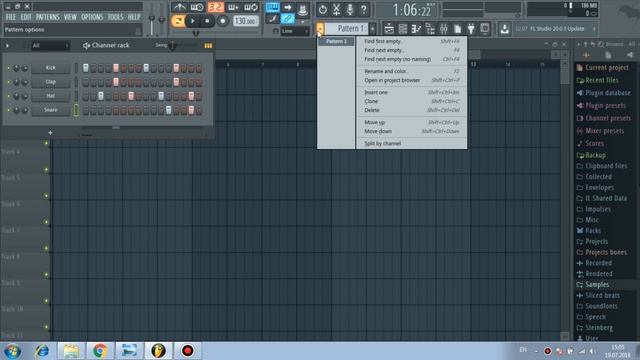Open Plugin database in browser
640x360 pixels.
608,93
